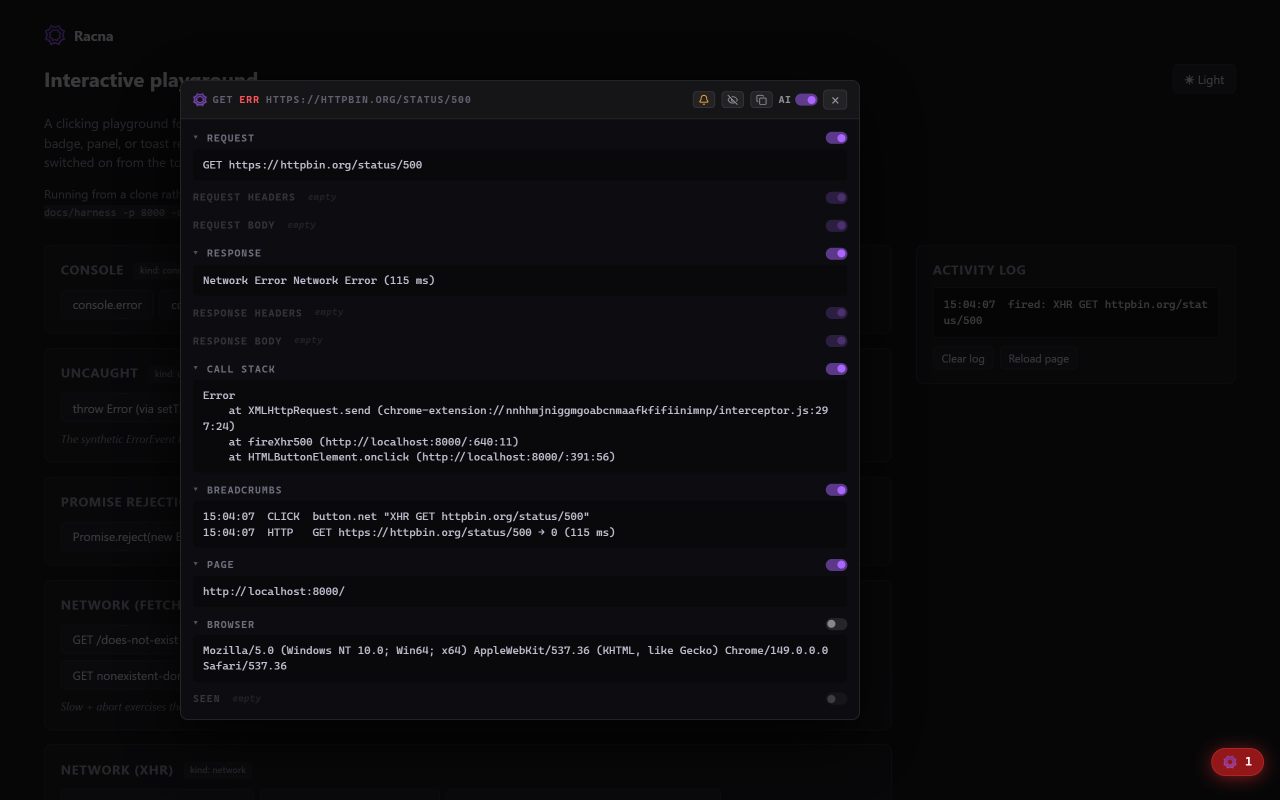
Task: Click the 'Error' first line of call stack
Action: (219, 396)
